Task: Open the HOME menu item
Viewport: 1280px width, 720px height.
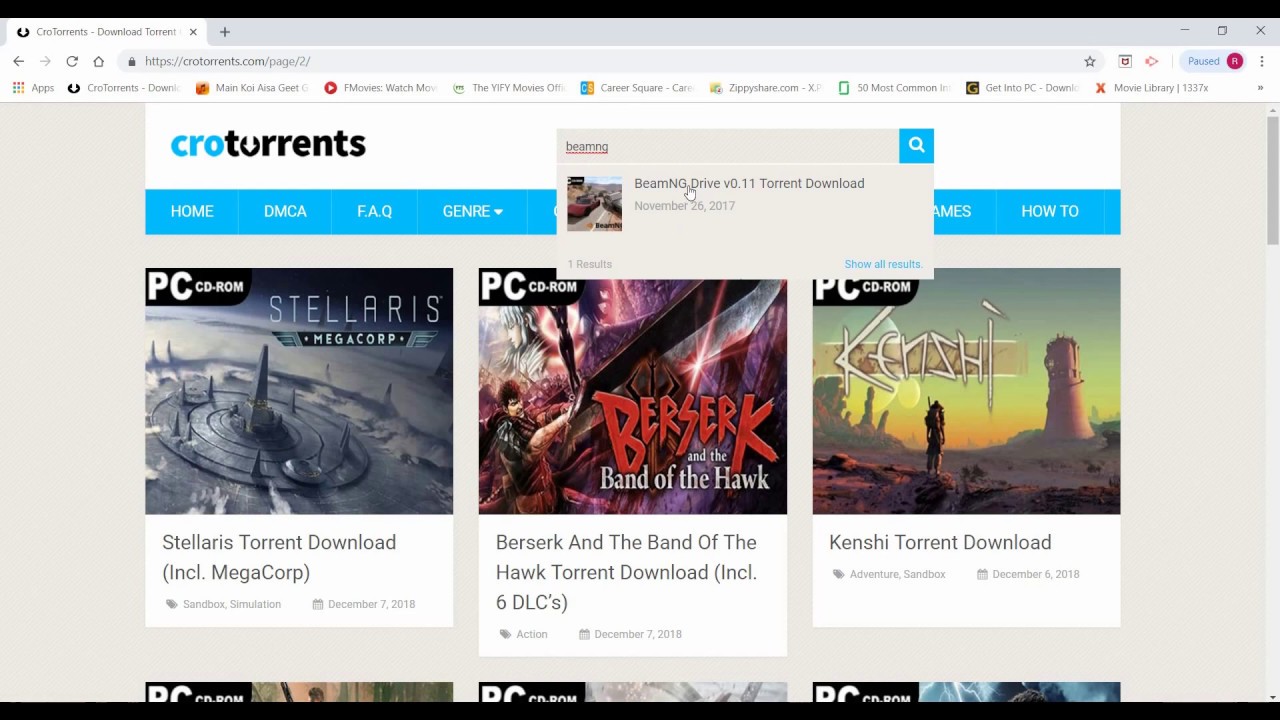Action: click(192, 211)
